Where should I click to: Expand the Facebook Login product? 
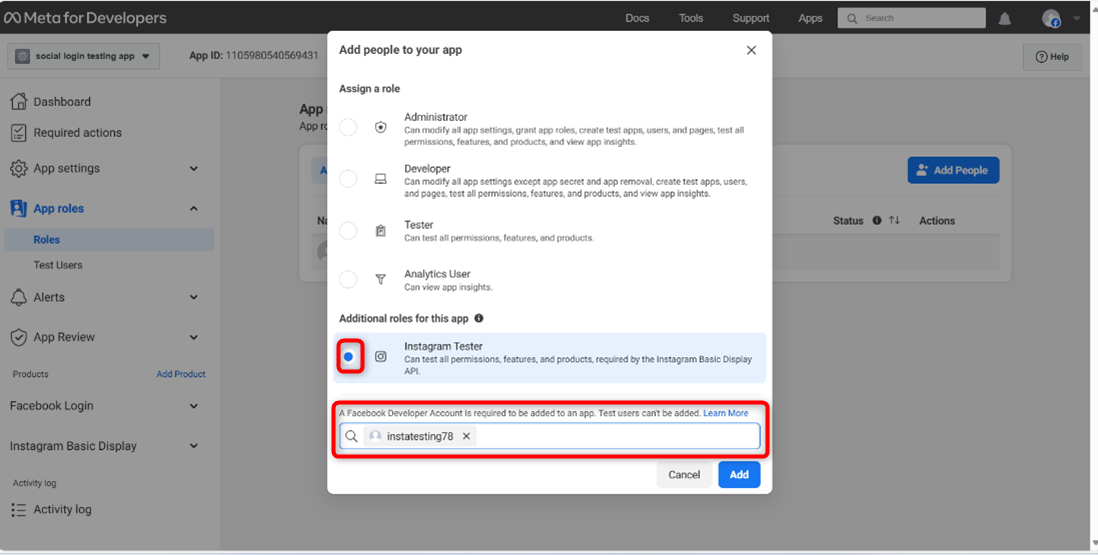point(194,406)
